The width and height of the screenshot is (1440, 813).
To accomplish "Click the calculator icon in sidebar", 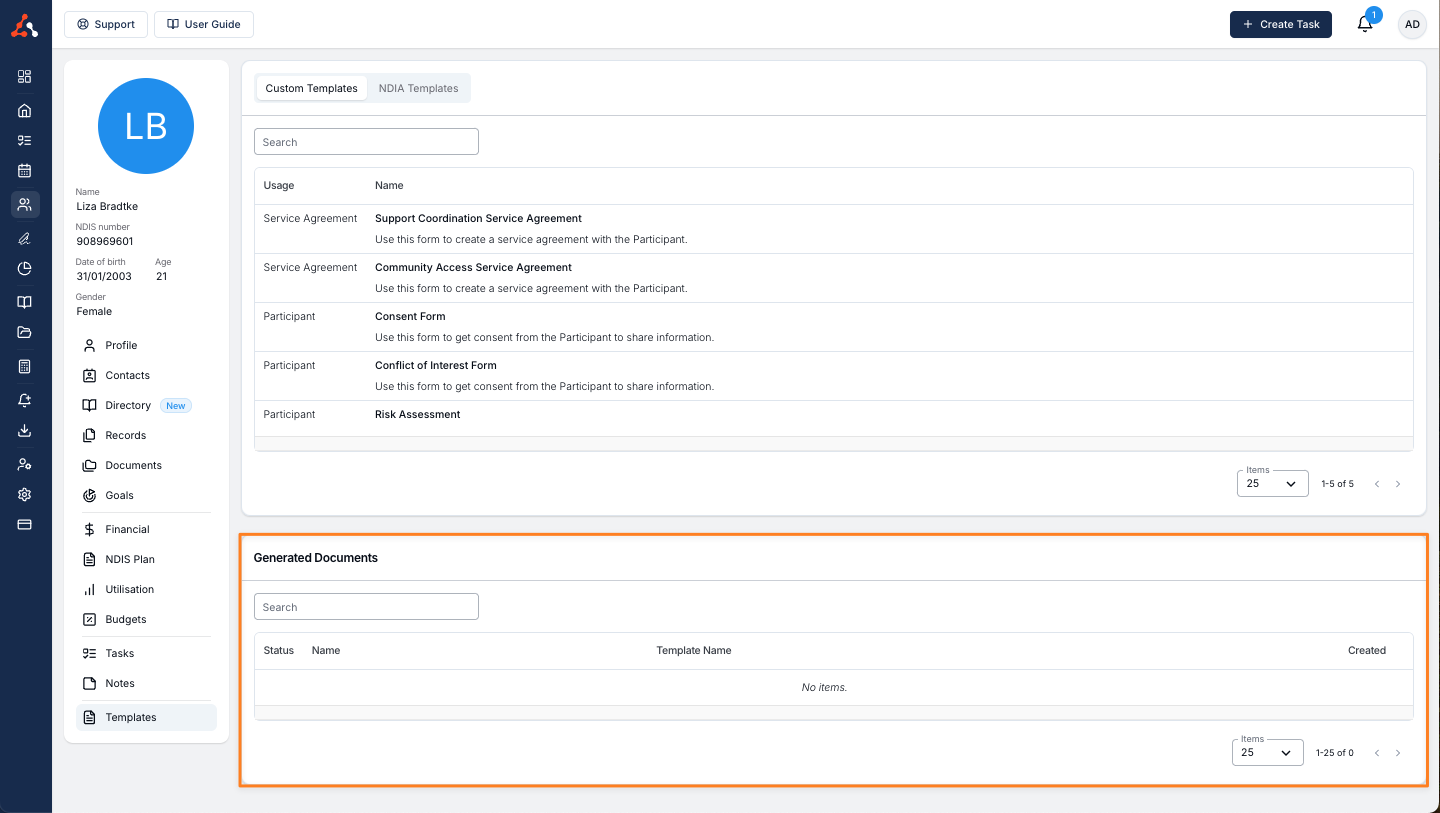I will pos(25,367).
